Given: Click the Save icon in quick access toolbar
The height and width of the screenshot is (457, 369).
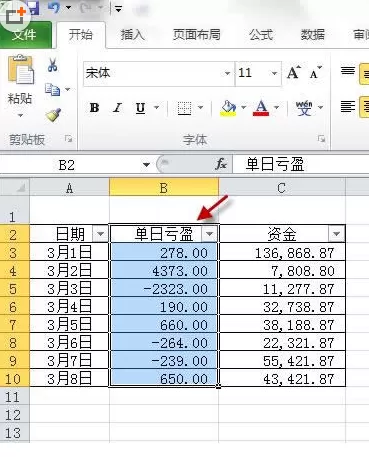Looking at the screenshot, I should click(x=34, y=7).
